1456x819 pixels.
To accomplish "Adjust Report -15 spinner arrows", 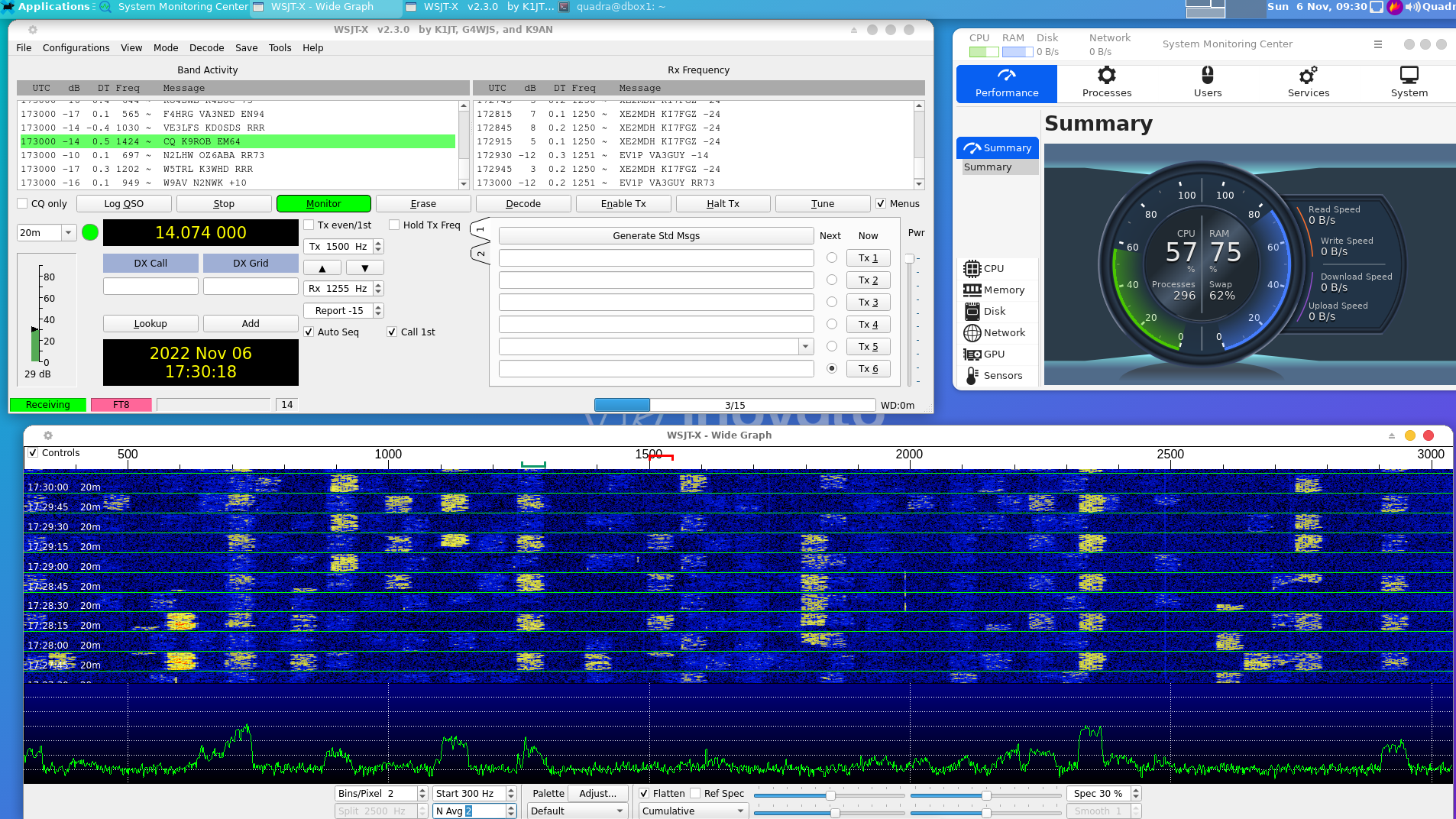I will 378,311.
